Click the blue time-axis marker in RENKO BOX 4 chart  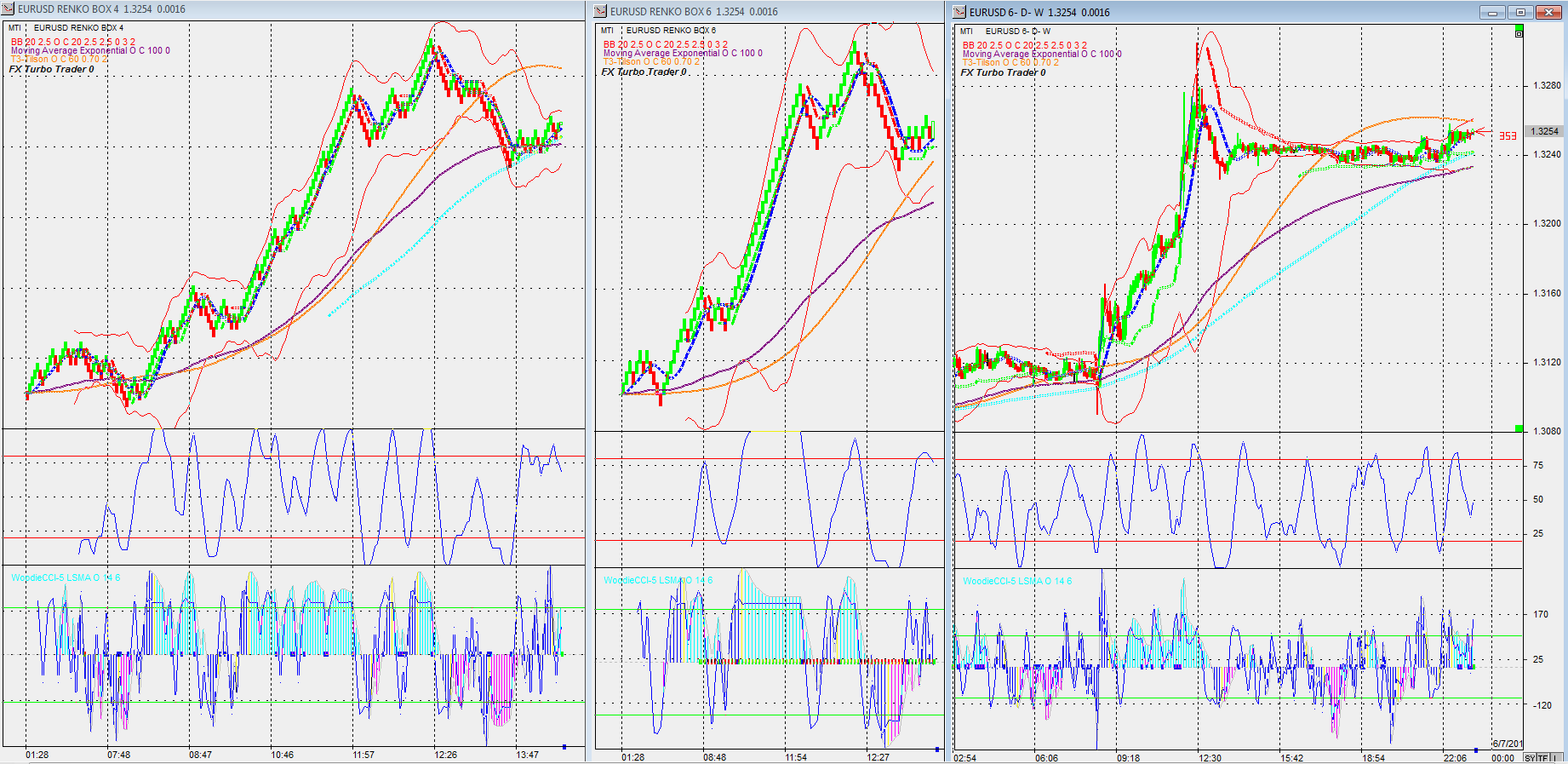pos(564,747)
